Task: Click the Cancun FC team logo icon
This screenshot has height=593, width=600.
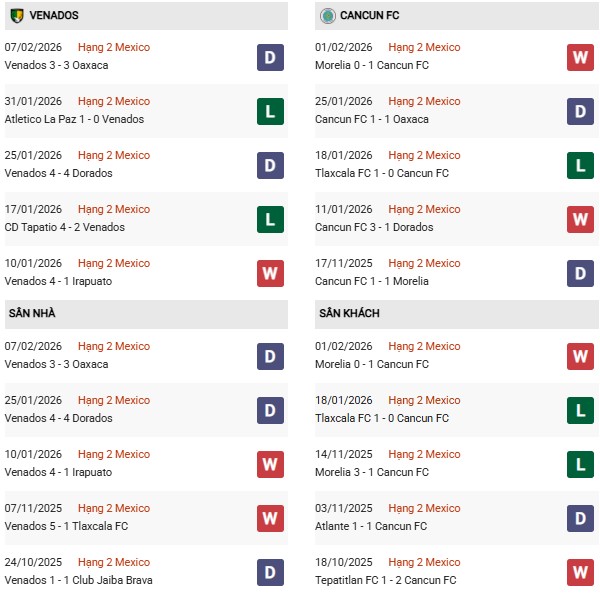Action: [326, 16]
